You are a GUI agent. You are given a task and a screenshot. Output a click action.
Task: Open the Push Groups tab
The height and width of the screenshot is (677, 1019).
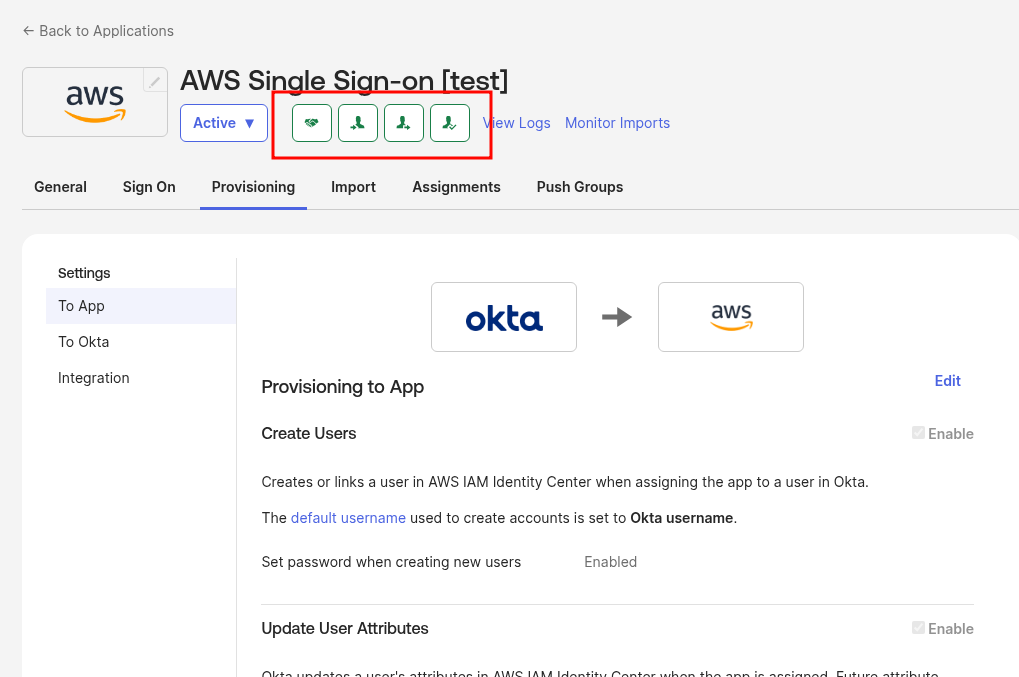tap(580, 187)
